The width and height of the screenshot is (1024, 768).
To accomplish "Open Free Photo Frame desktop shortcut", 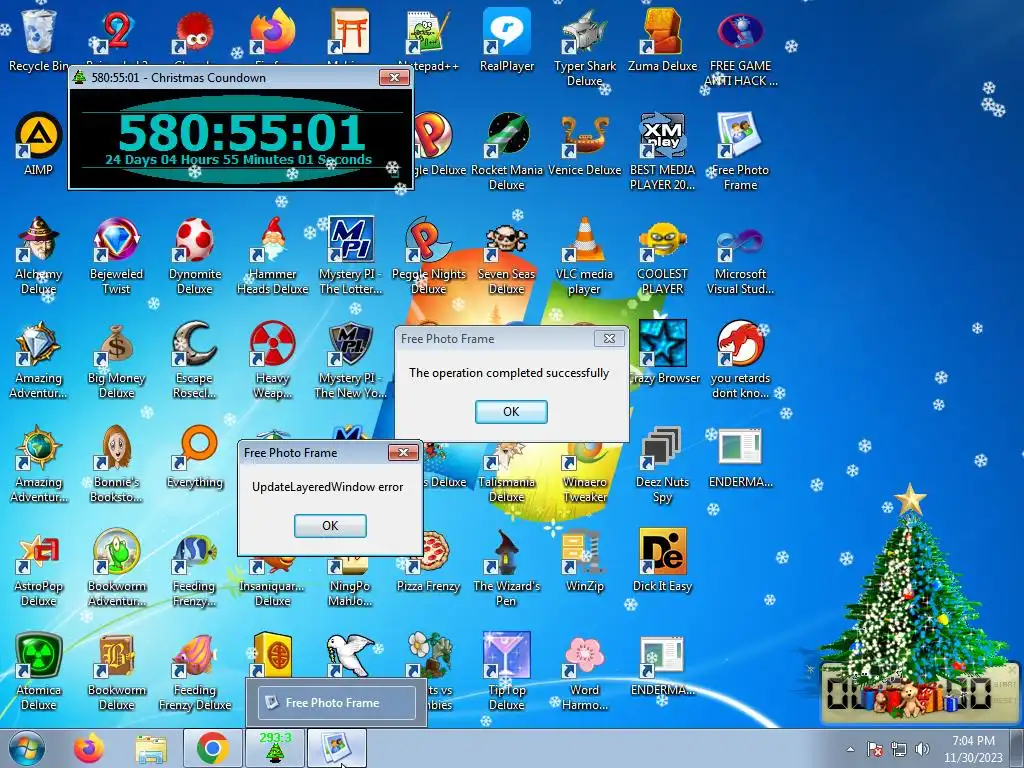I will [x=741, y=152].
